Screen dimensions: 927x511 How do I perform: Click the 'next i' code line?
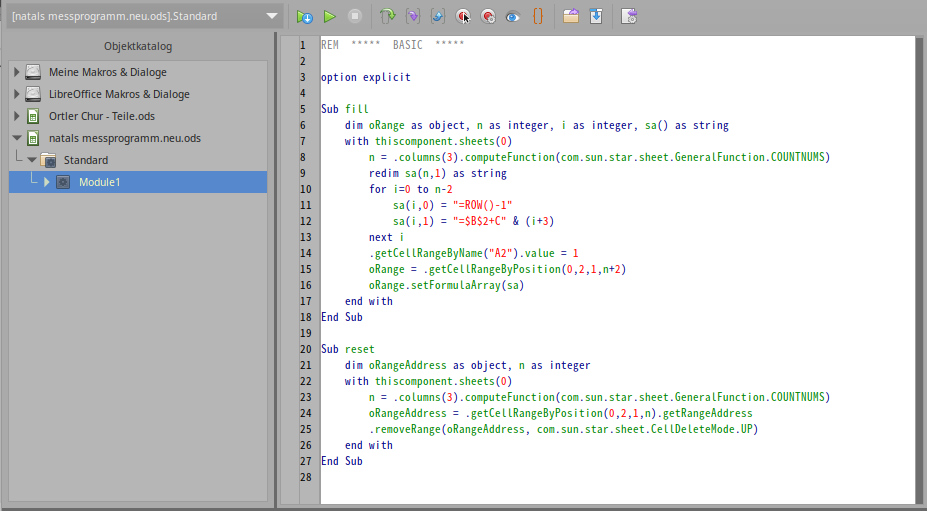coord(387,237)
